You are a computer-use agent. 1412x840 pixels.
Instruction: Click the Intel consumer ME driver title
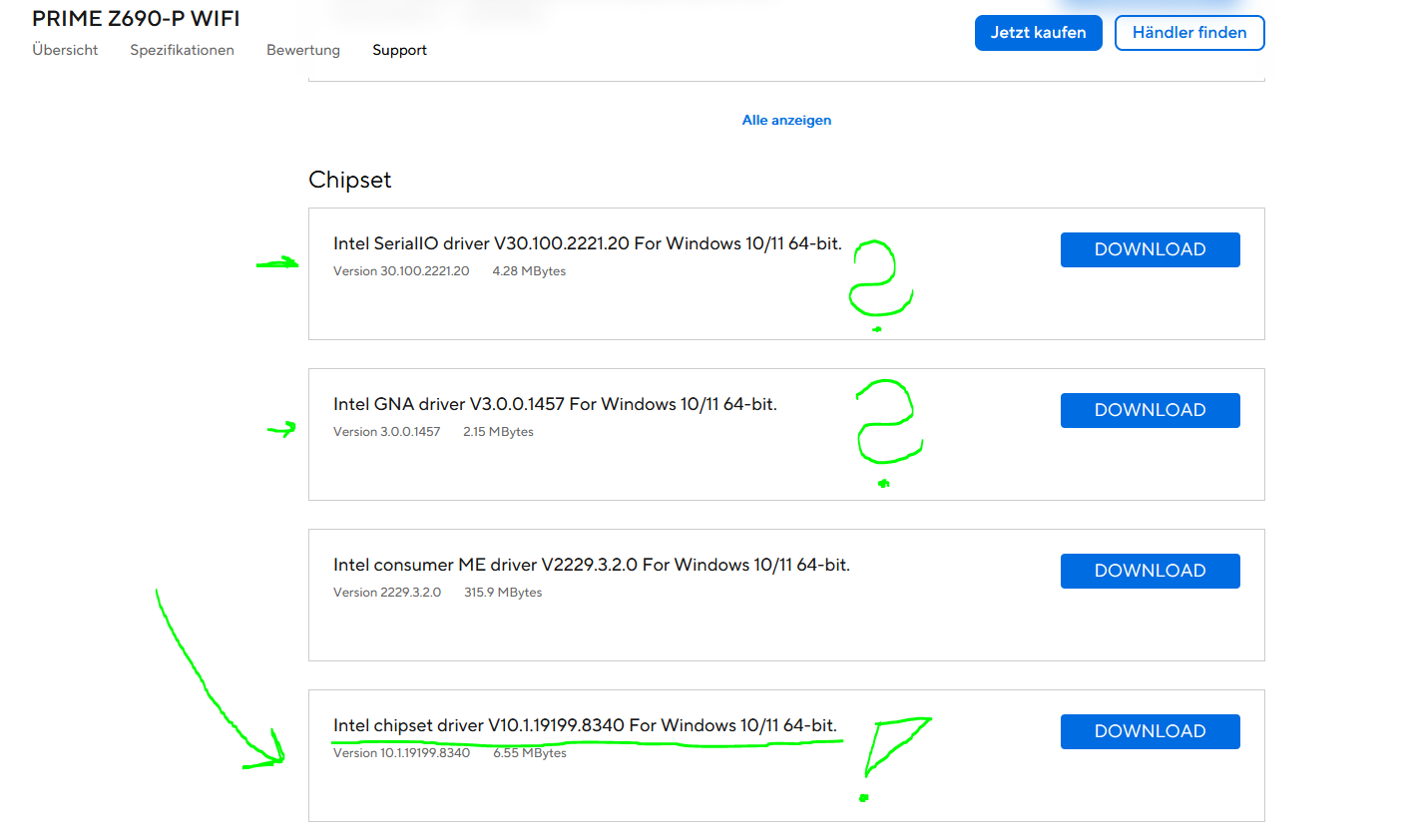(592, 565)
